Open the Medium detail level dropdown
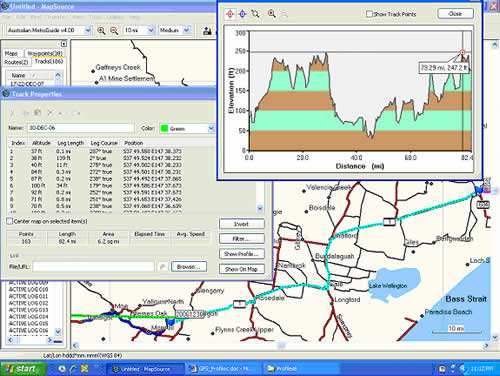The width and height of the screenshot is (500, 376). pyautogui.click(x=174, y=30)
